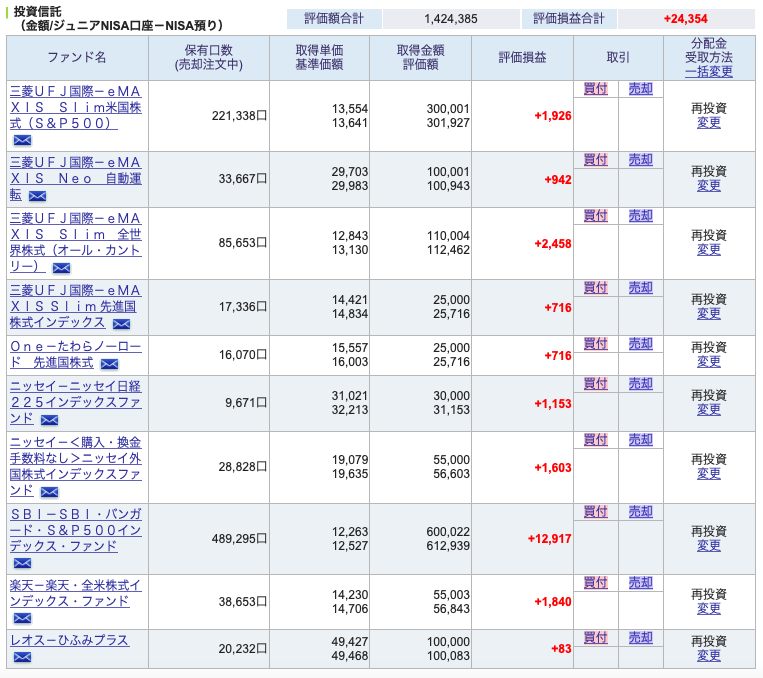The image size is (763, 678).
Task: Click 買付 for たわらノーロード 先進国株式
Action: pos(596,344)
